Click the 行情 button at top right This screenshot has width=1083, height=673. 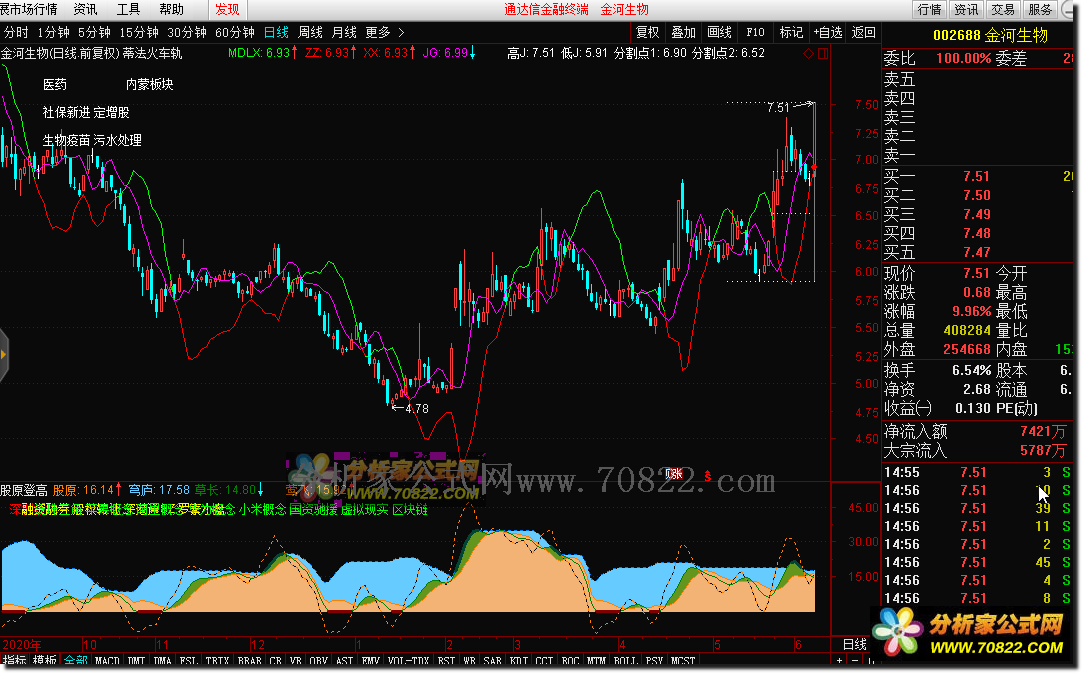point(930,9)
